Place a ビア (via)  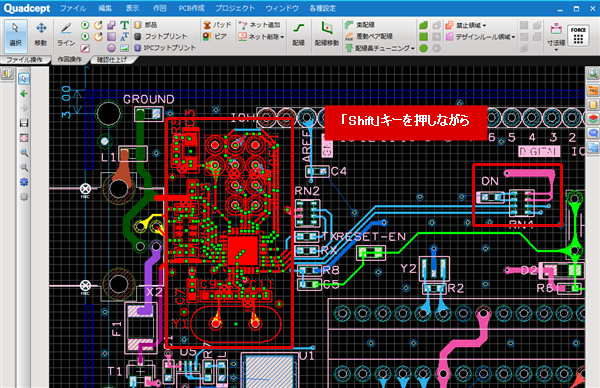point(215,36)
